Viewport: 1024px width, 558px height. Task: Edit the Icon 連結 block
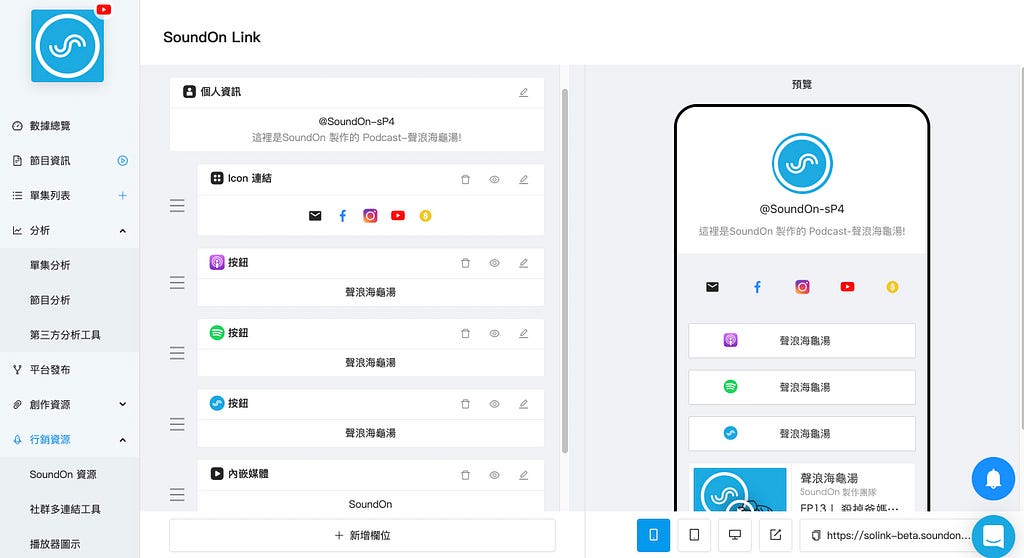(x=523, y=179)
